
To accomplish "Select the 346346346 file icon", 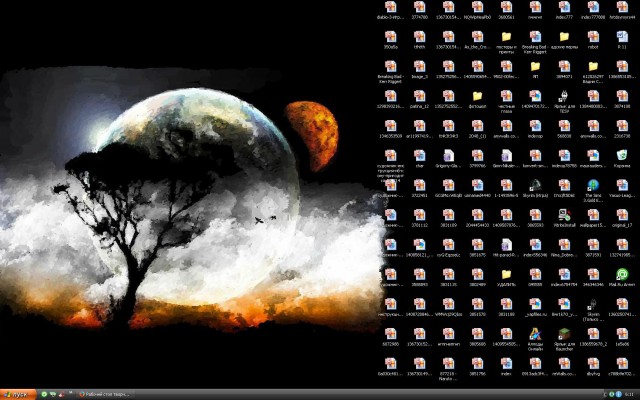I will [x=593, y=274].
